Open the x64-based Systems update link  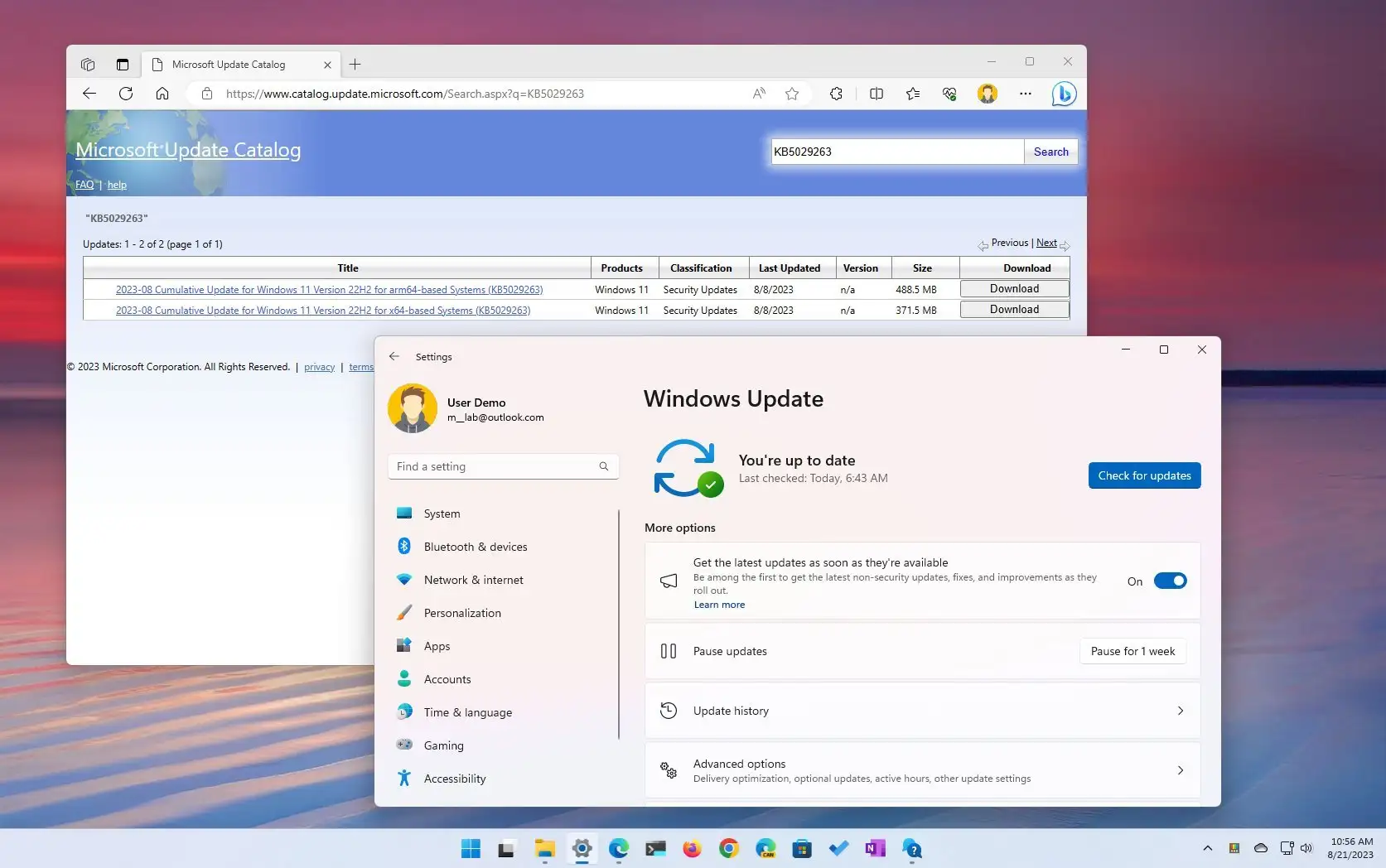[x=323, y=311]
